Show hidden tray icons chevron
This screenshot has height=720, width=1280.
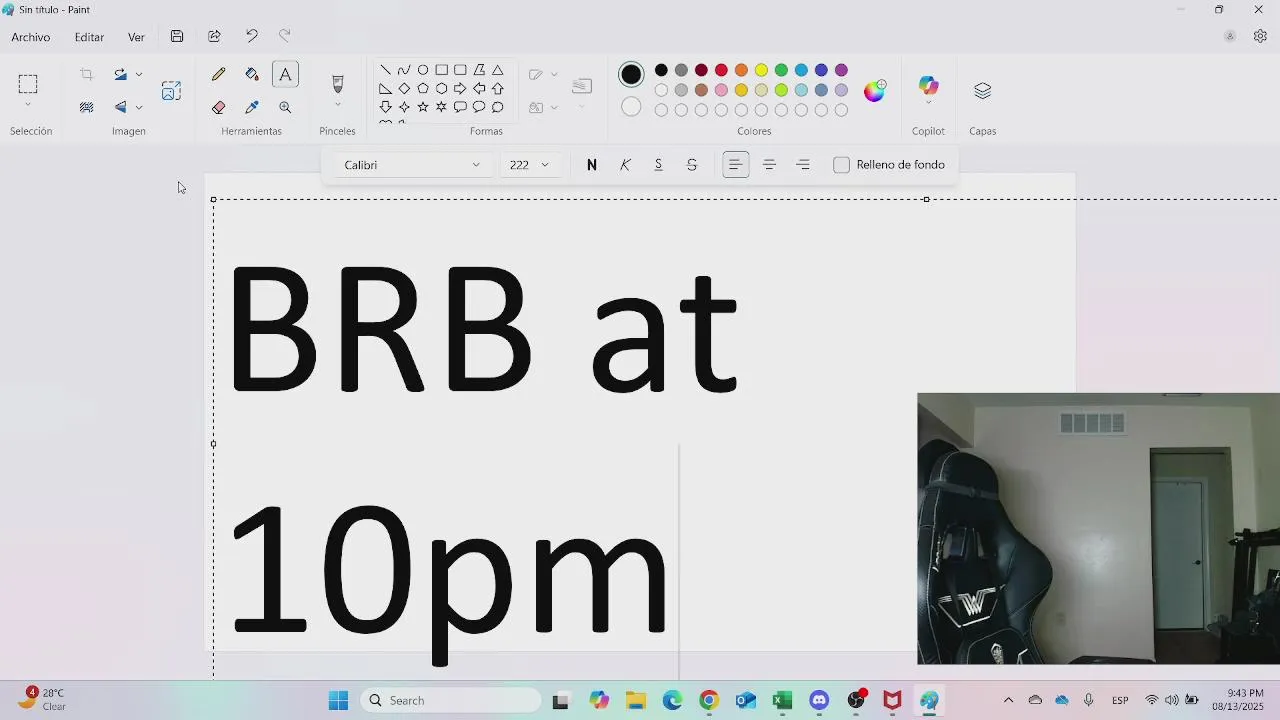tap(1008, 700)
